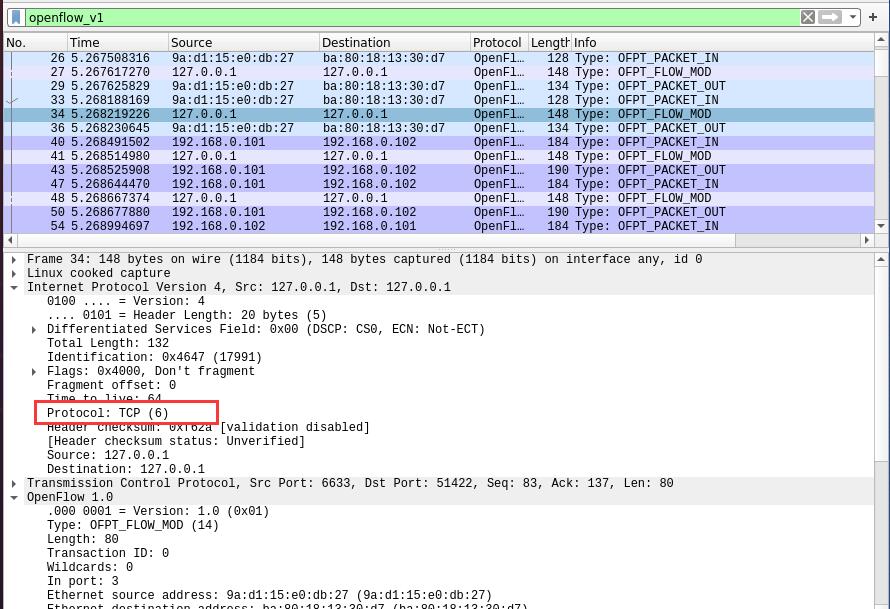Select Wildcards: 0 field
The height and width of the screenshot is (609, 890).
[x=90, y=568]
